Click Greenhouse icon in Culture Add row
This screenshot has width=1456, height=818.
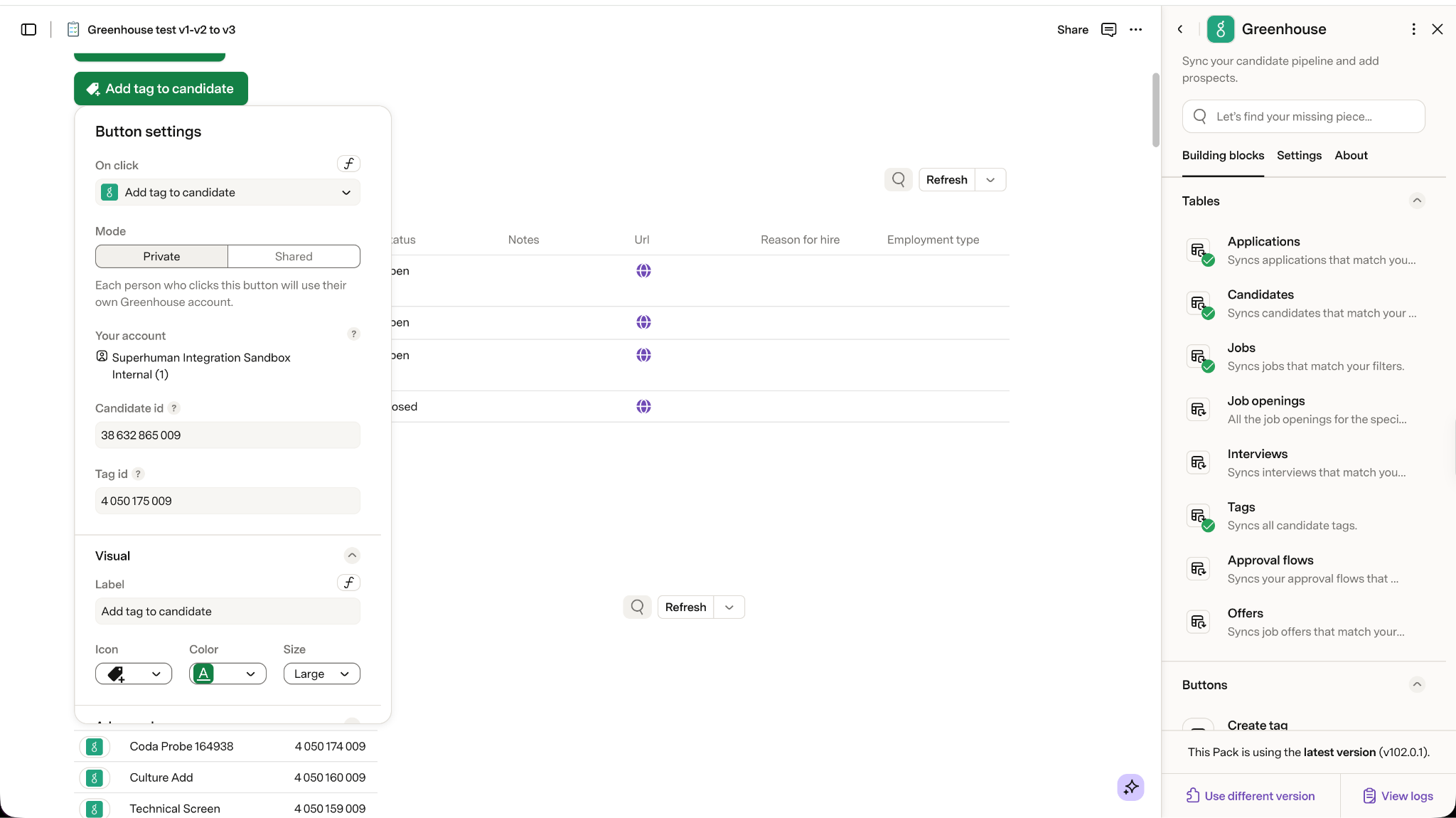(95, 777)
